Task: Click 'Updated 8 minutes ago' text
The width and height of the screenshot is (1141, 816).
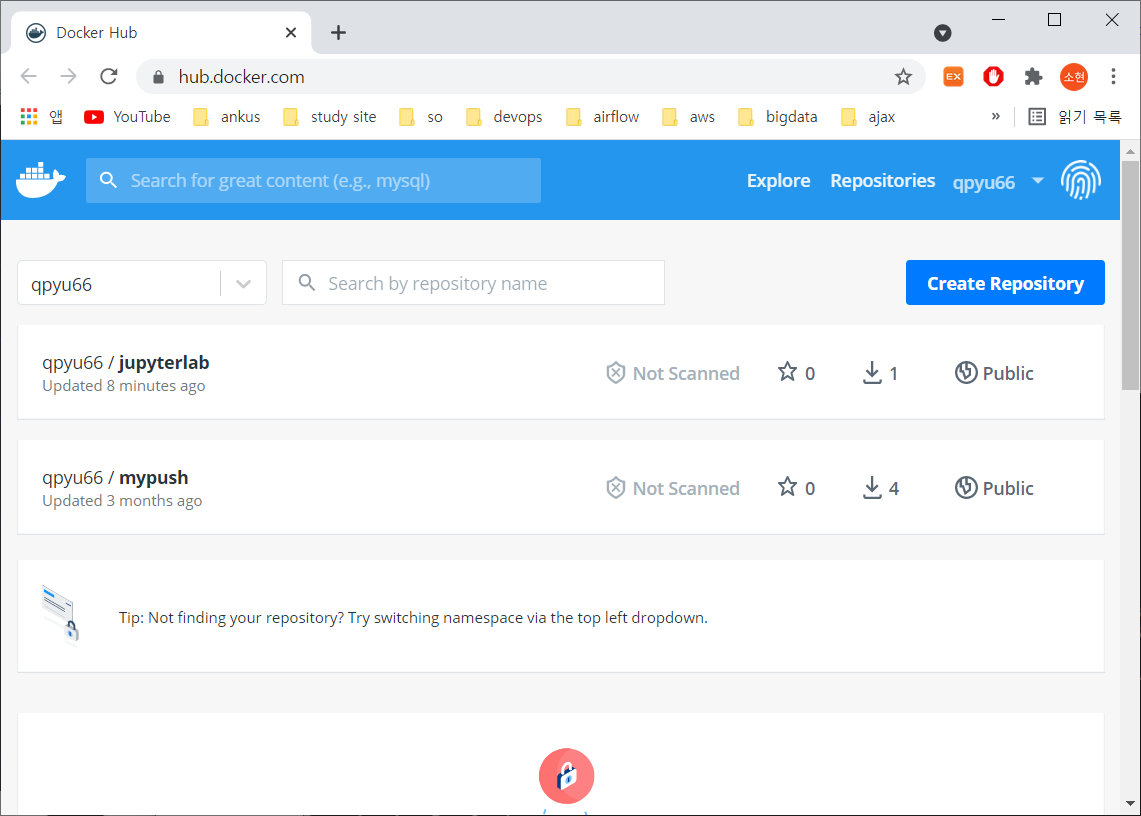Action: (124, 386)
